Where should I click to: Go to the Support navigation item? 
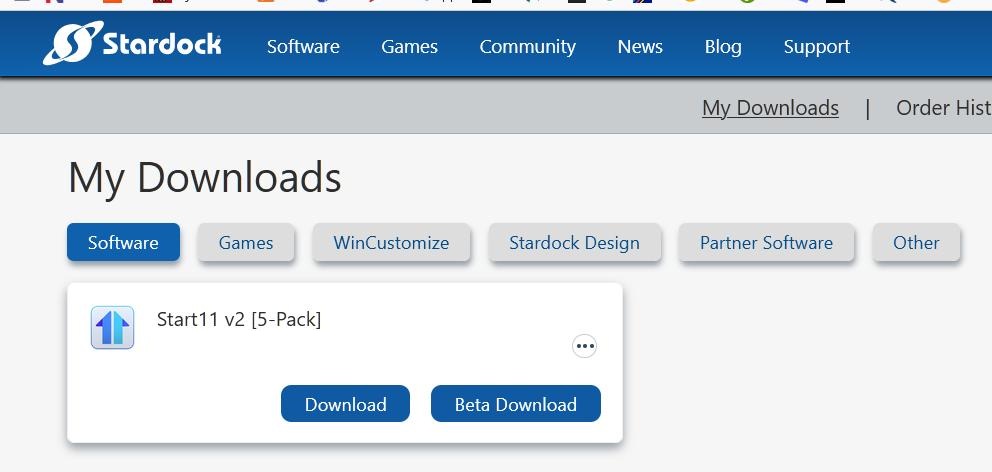point(816,47)
